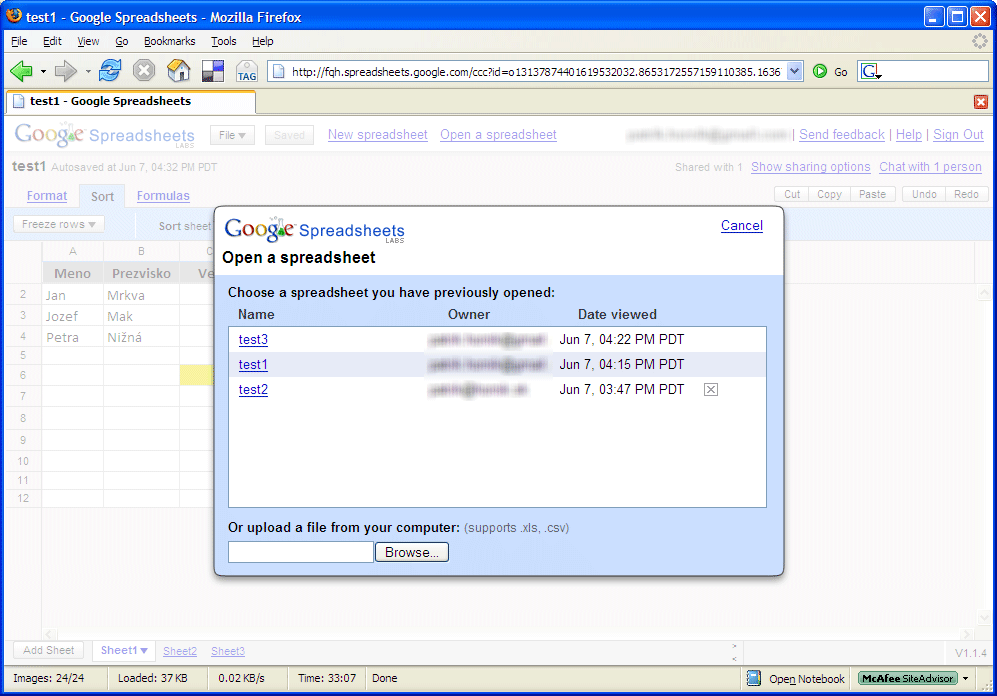Switch to the Format tab
The image size is (997, 696).
pos(47,196)
